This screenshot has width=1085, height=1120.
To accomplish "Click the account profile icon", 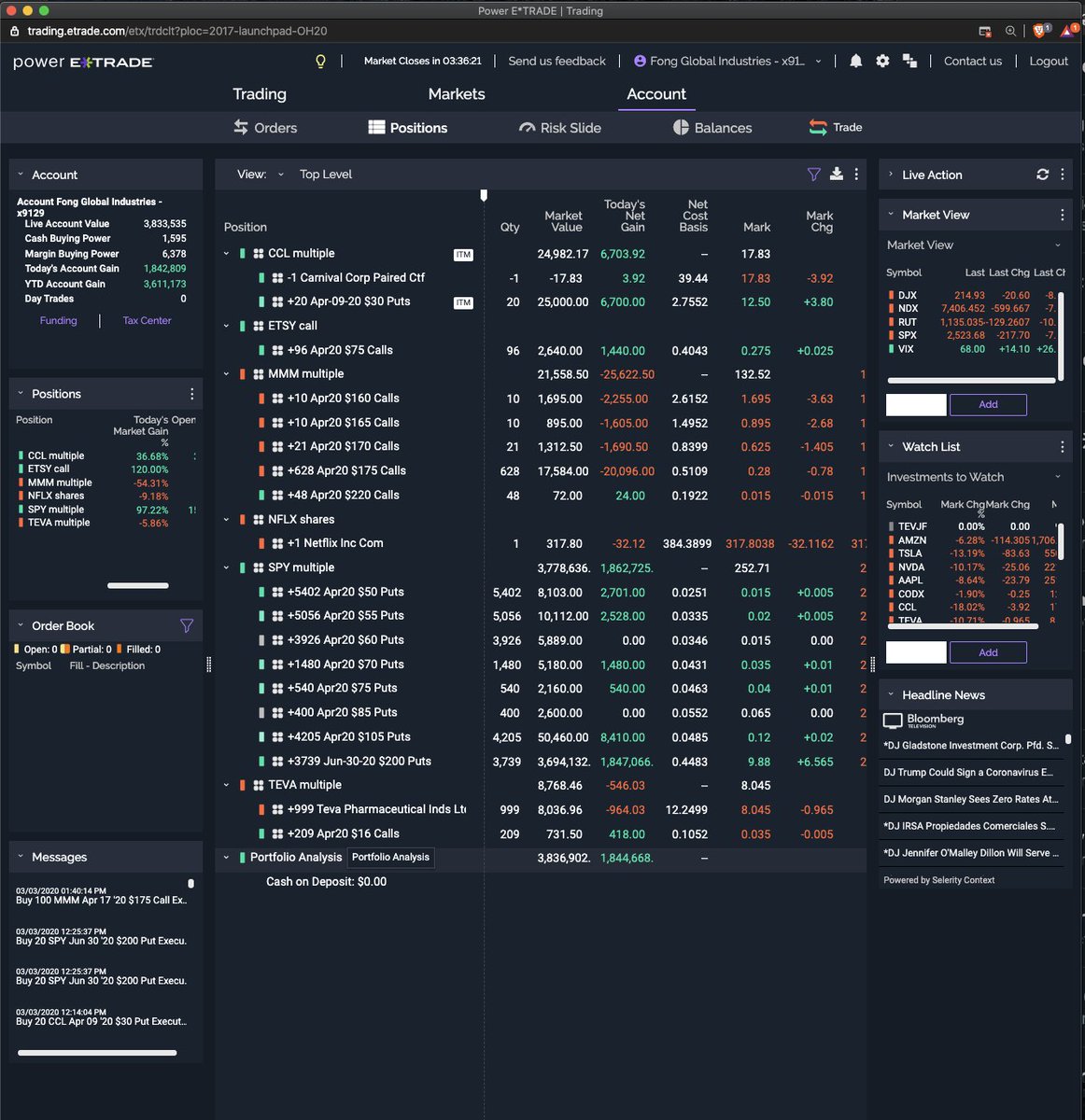I will click(640, 61).
